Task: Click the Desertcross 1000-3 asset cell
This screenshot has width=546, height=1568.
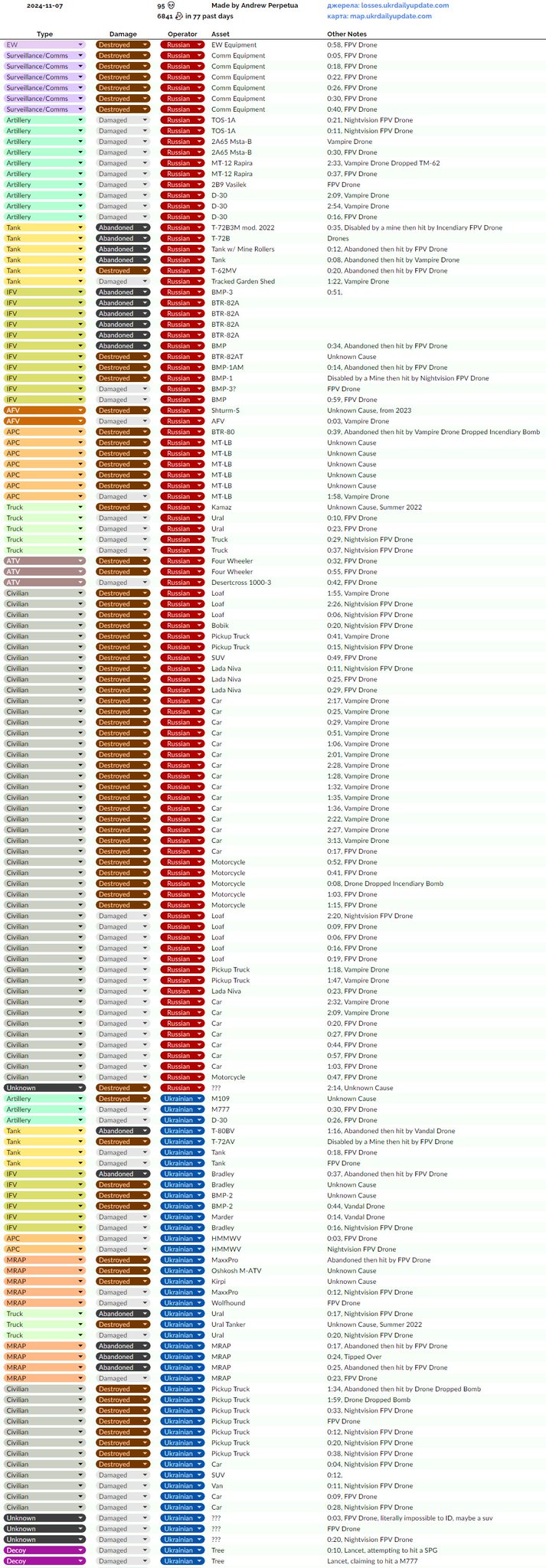Action: [x=241, y=583]
